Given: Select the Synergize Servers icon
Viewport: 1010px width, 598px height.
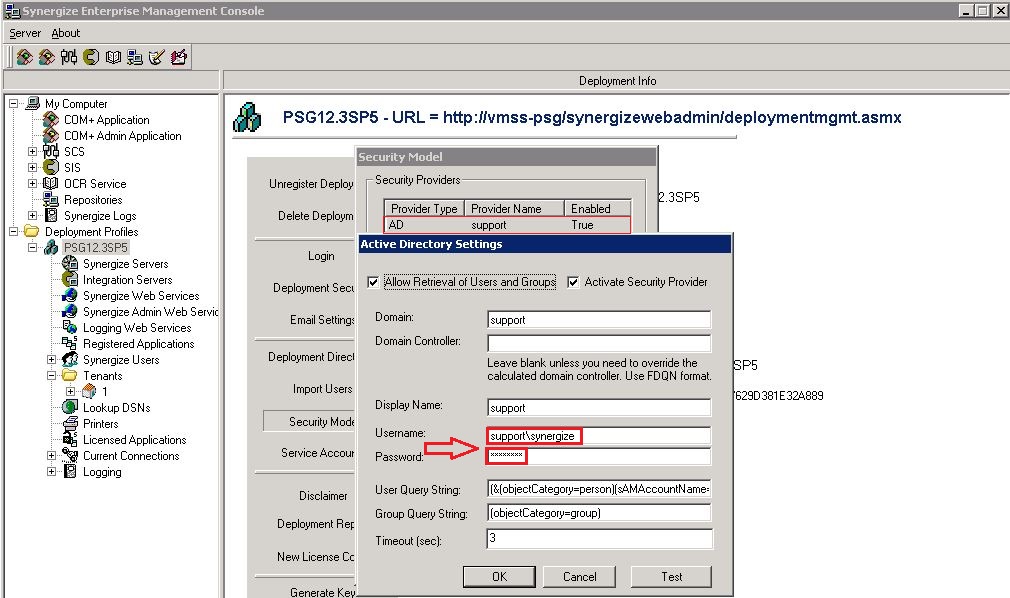Looking at the screenshot, I should pos(70,264).
